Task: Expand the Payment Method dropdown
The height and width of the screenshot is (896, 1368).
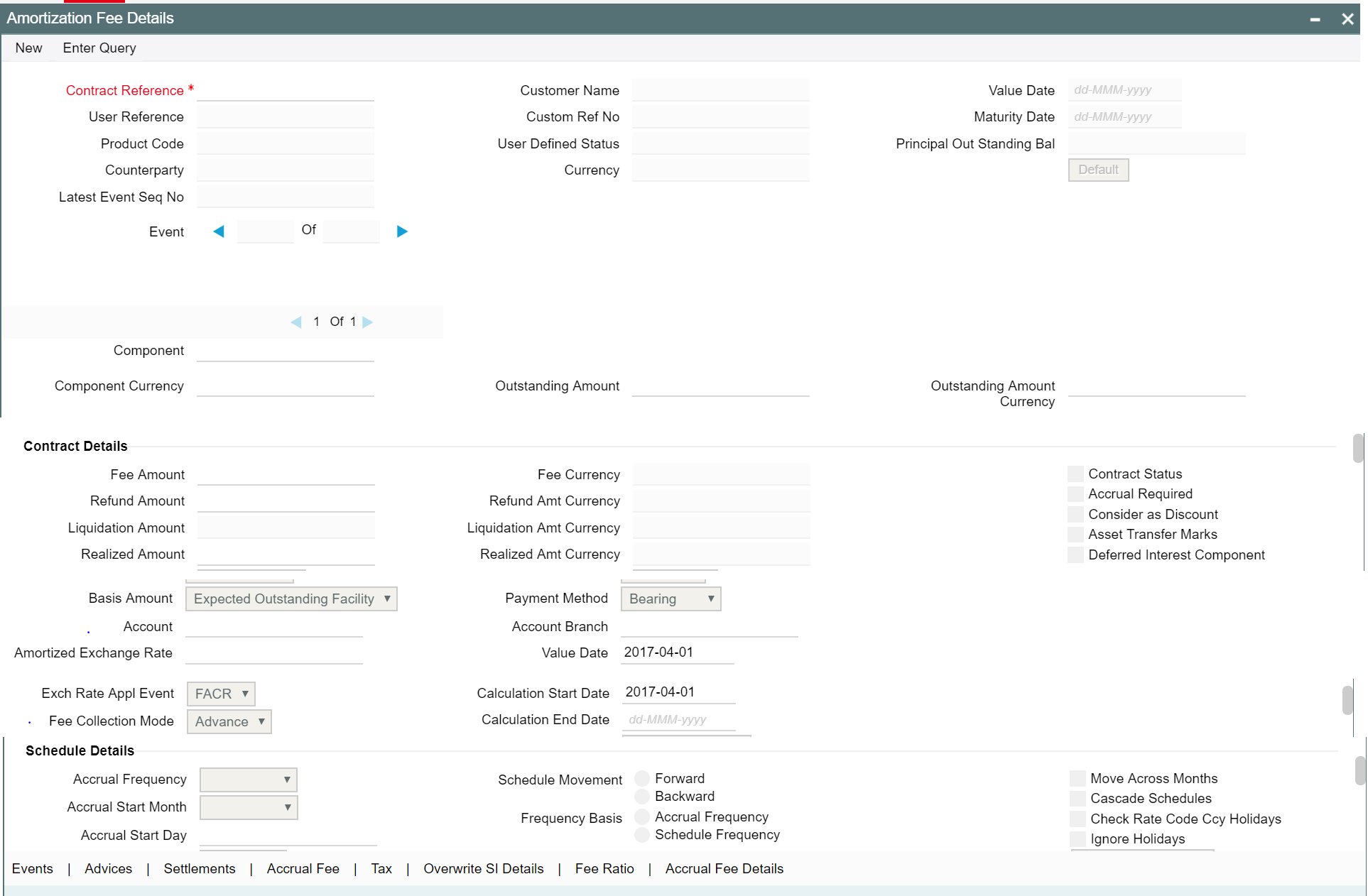Action: point(671,599)
